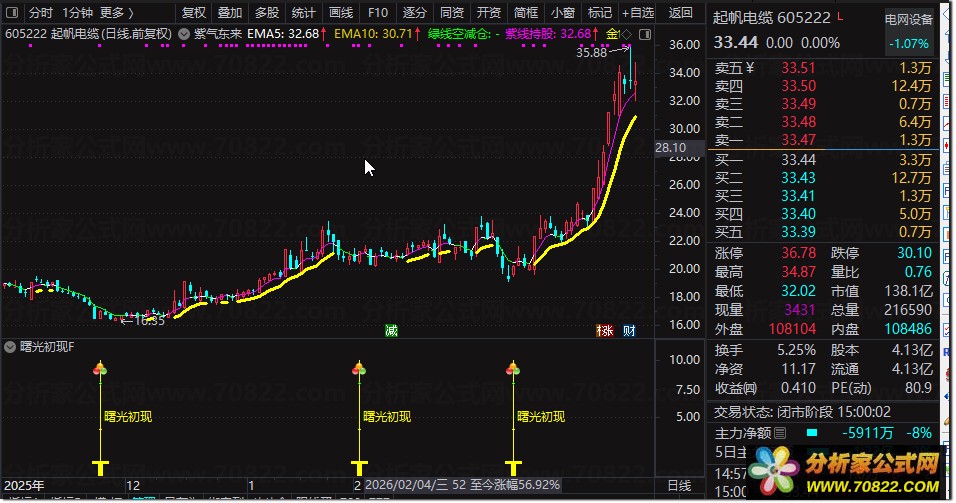Click the green 减 marker
The height and width of the screenshot is (503, 956).
pyautogui.click(x=391, y=330)
